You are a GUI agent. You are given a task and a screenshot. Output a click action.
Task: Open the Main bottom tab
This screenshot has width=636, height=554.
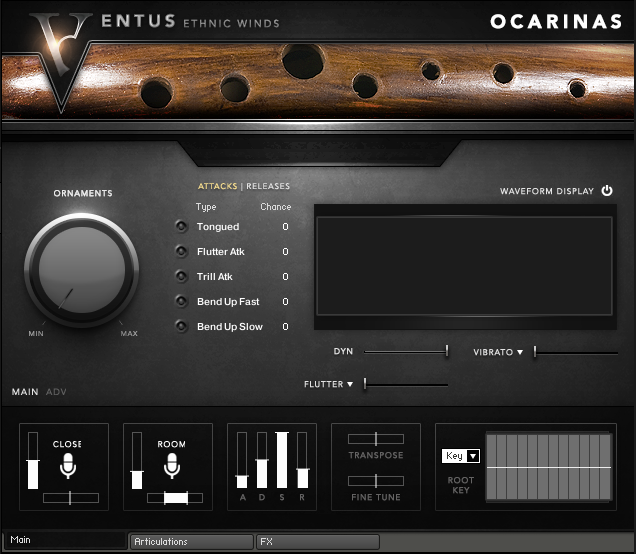tap(65, 540)
